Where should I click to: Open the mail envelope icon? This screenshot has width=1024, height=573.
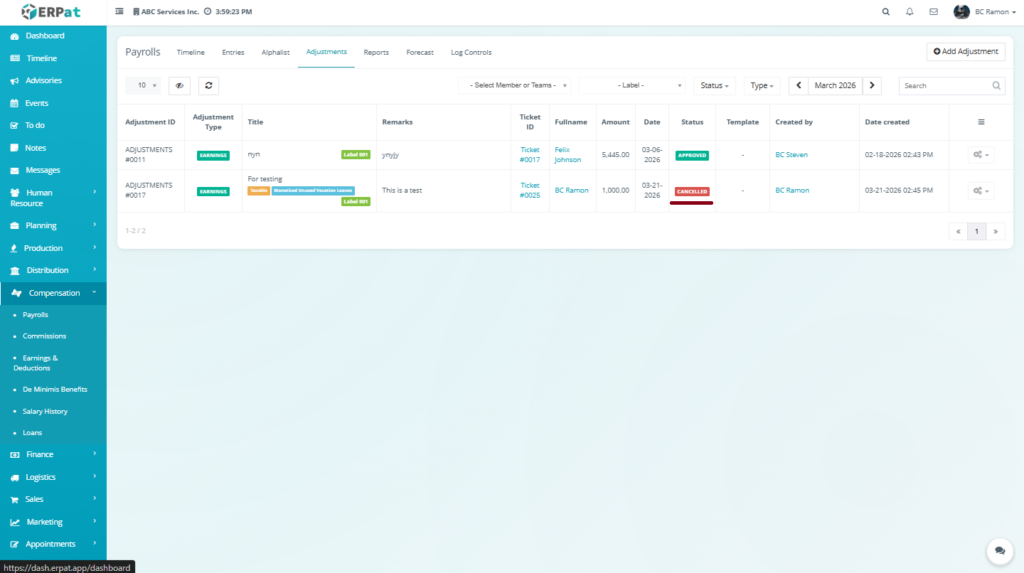pyautogui.click(x=933, y=12)
